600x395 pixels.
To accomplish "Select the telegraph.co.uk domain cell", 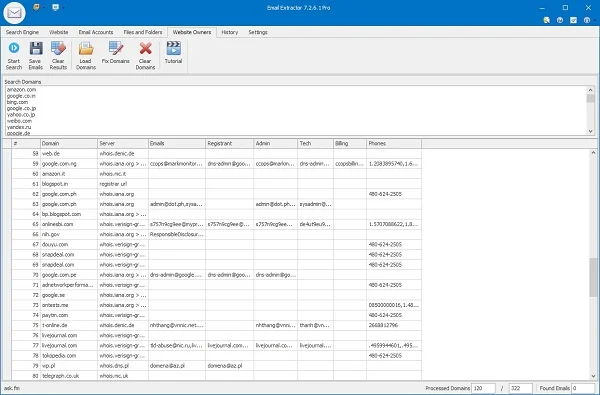I will [69, 376].
